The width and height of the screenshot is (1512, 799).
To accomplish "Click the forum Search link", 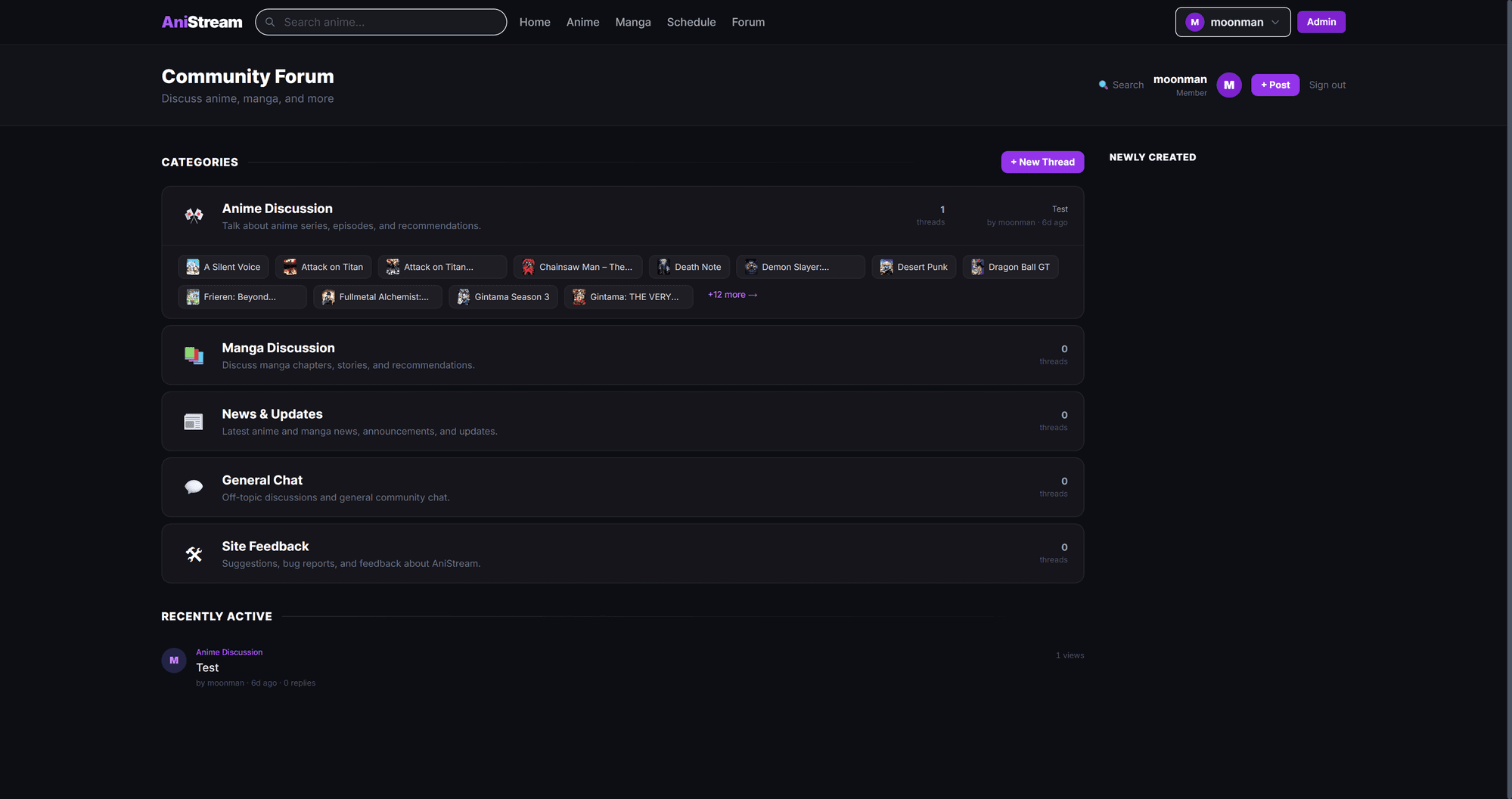I will [x=1121, y=85].
